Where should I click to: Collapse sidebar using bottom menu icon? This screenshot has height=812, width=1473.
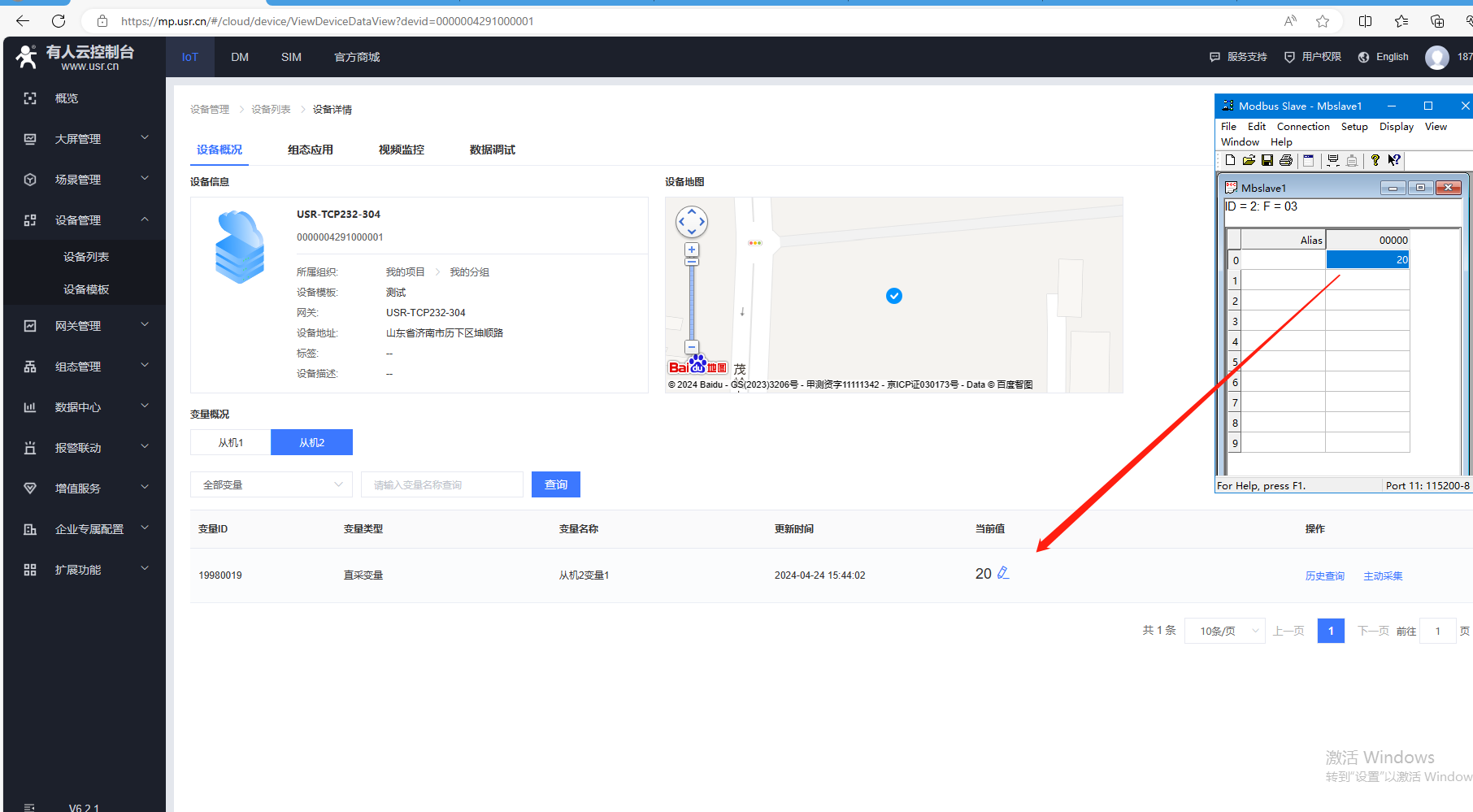(x=30, y=807)
